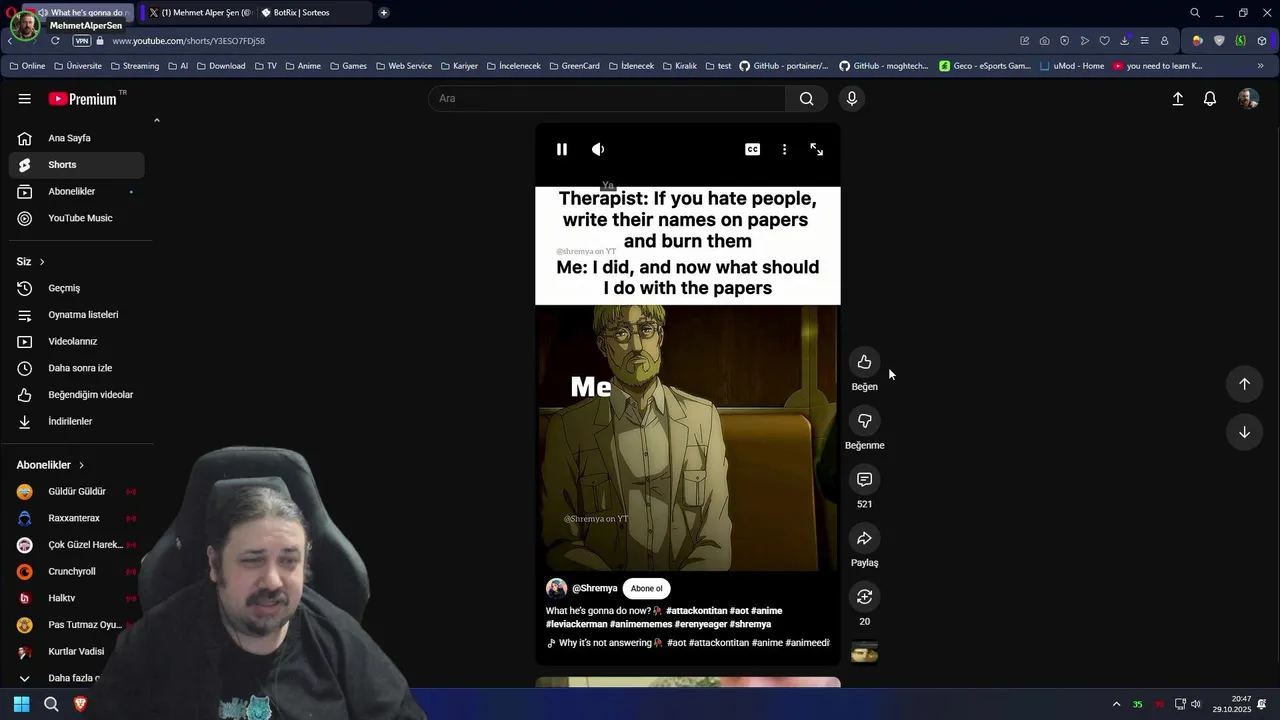Open the YouTube hamburger guide menu
This screenshot has height=720, width=1280.
click(x=24, y=98)
